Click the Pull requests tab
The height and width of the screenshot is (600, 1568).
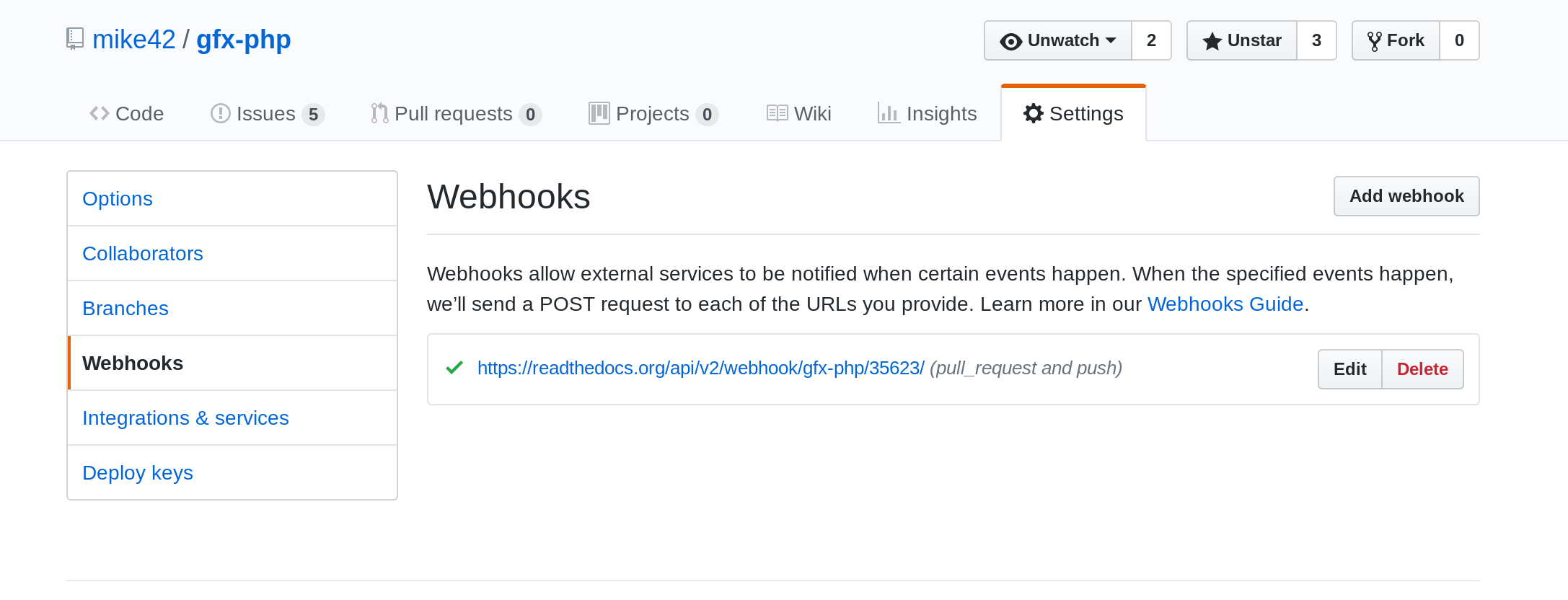click(456, 114)
